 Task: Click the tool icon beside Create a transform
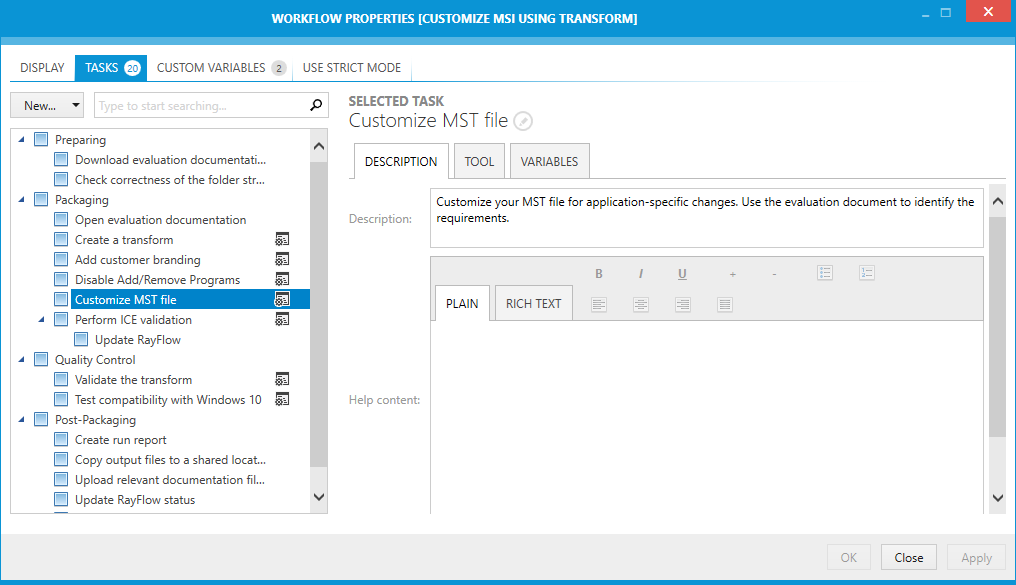[x=282, y=239]
